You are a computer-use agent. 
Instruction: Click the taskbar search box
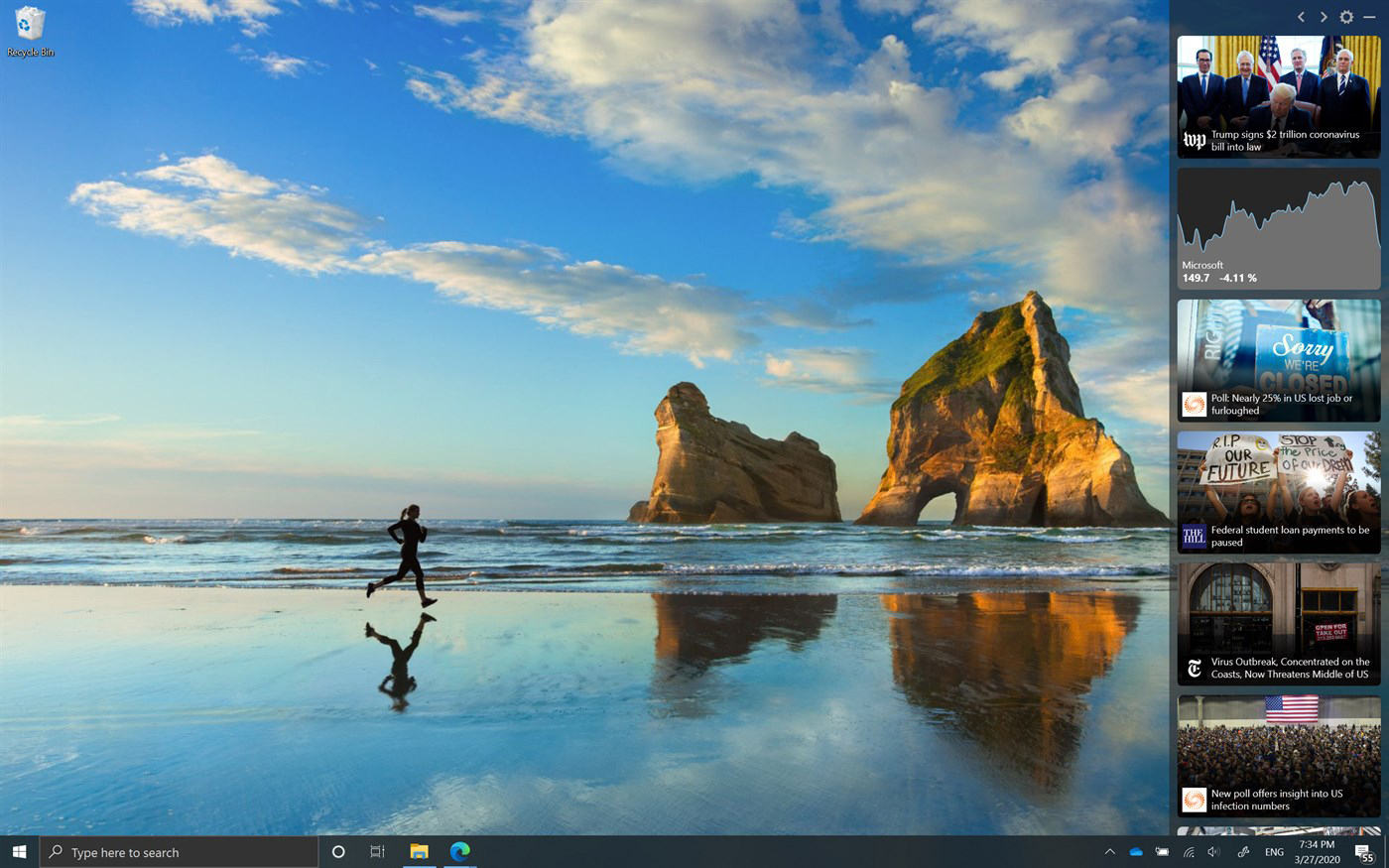pyautogui.click(x=179, y=851)
